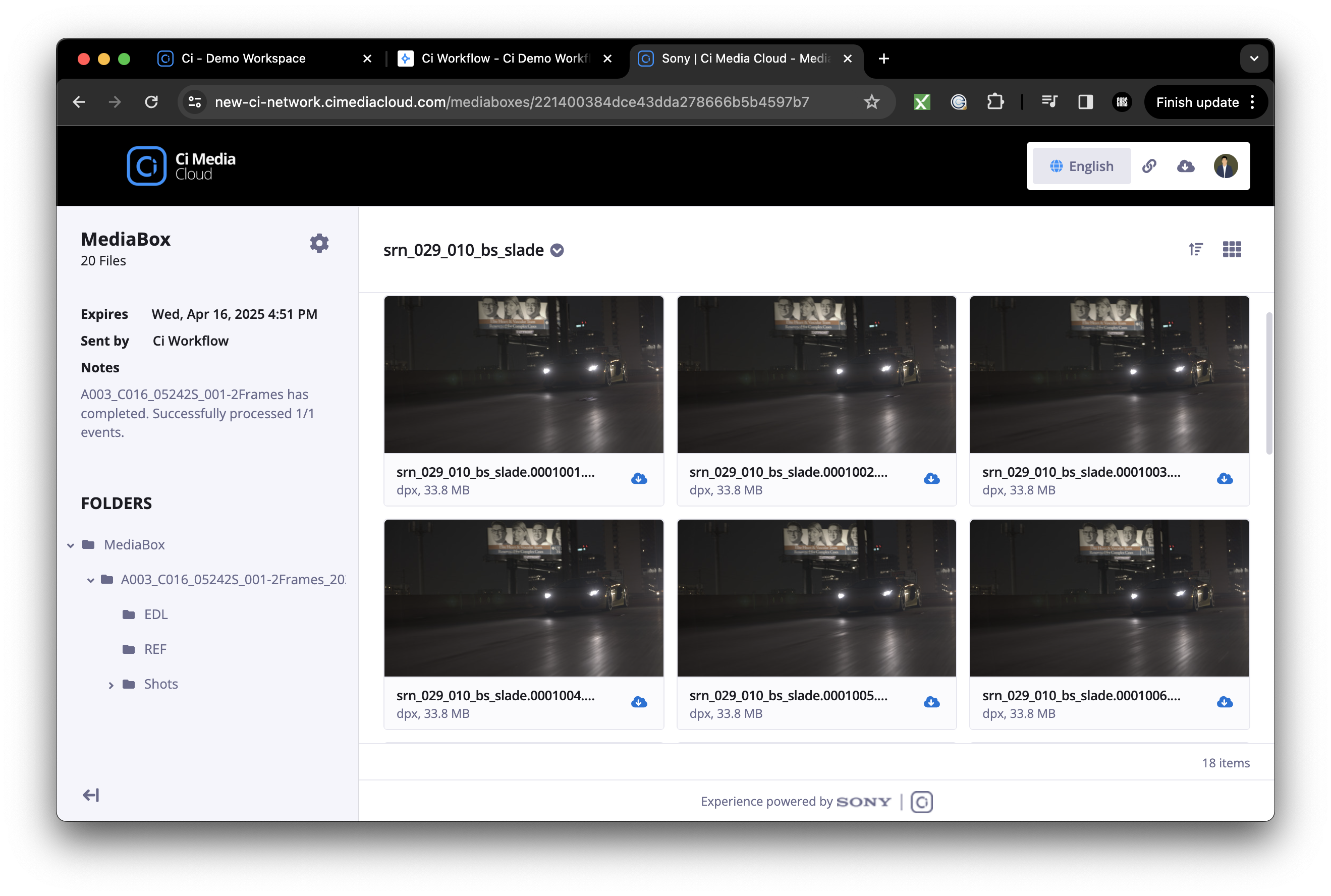
Task: Open the media control playlist icon
Action: coord(1048,102)
